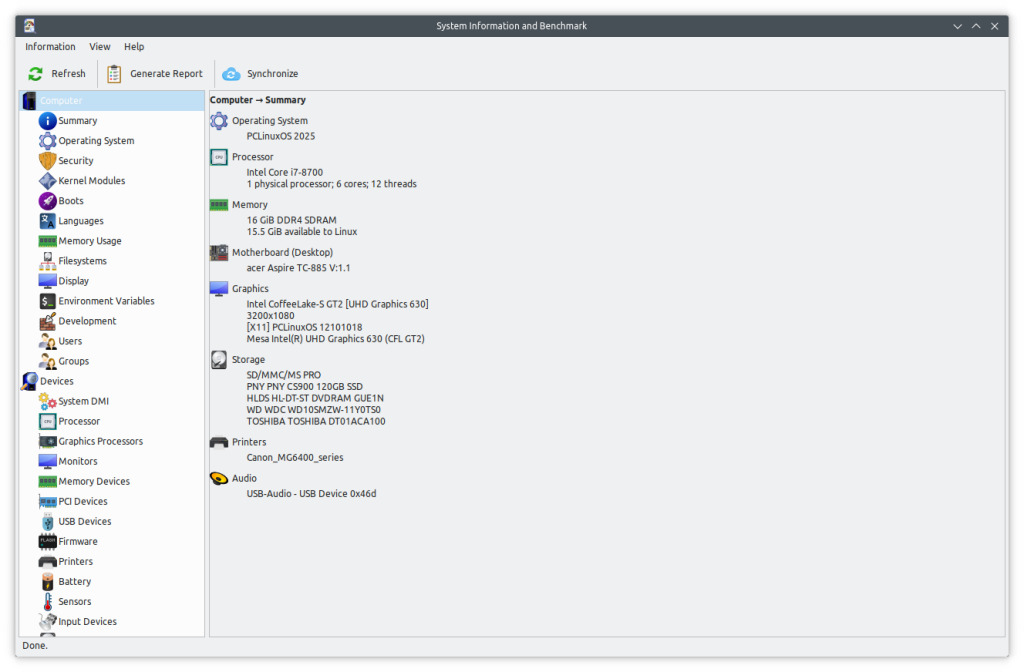Collapse the Devices tree category
This screenshot has width=1024, height=672.
29,381
